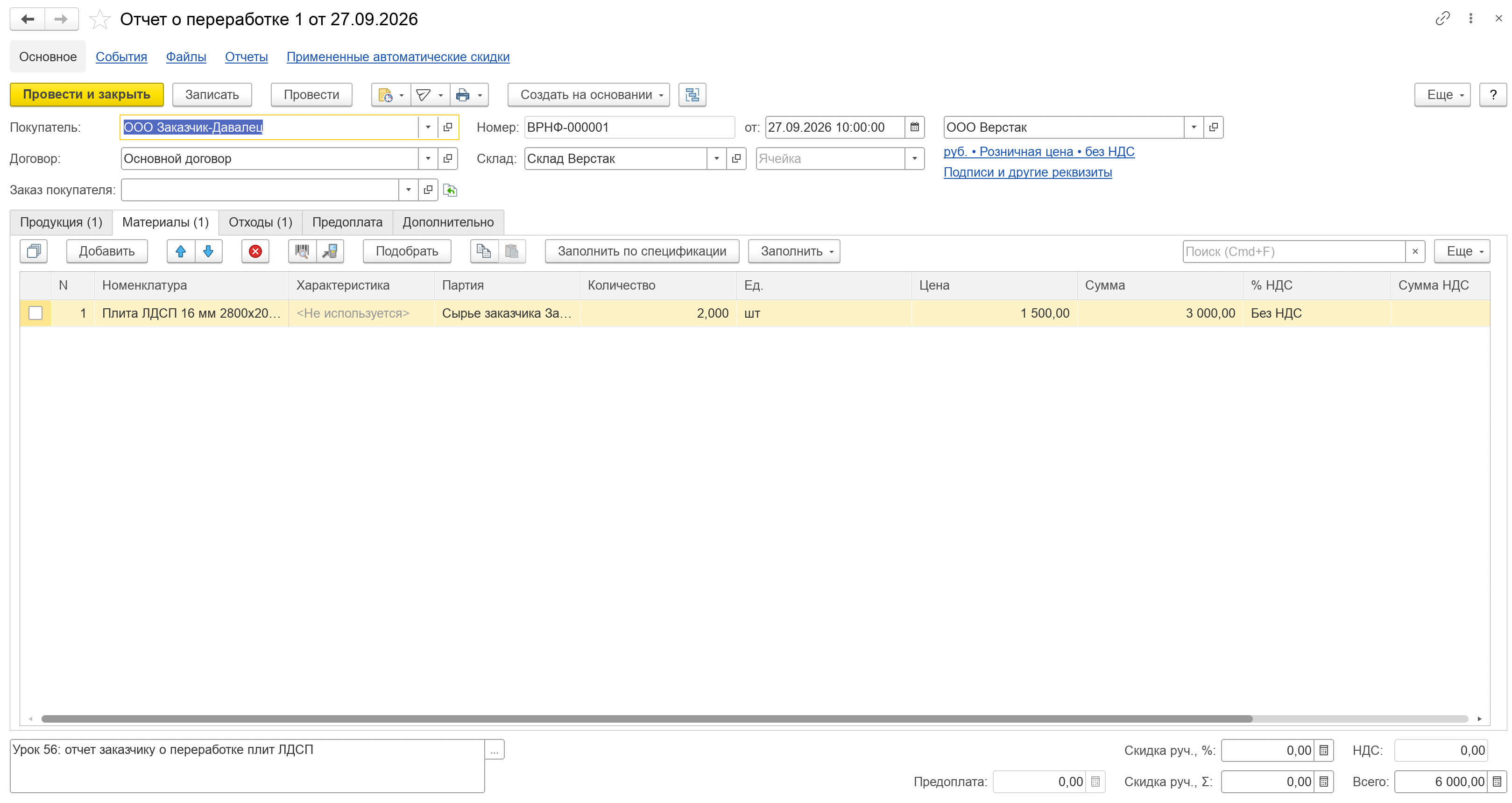Copy rows to clipboard icon
The width and height of the screenshot is (1512, 803).
(484, 251)
